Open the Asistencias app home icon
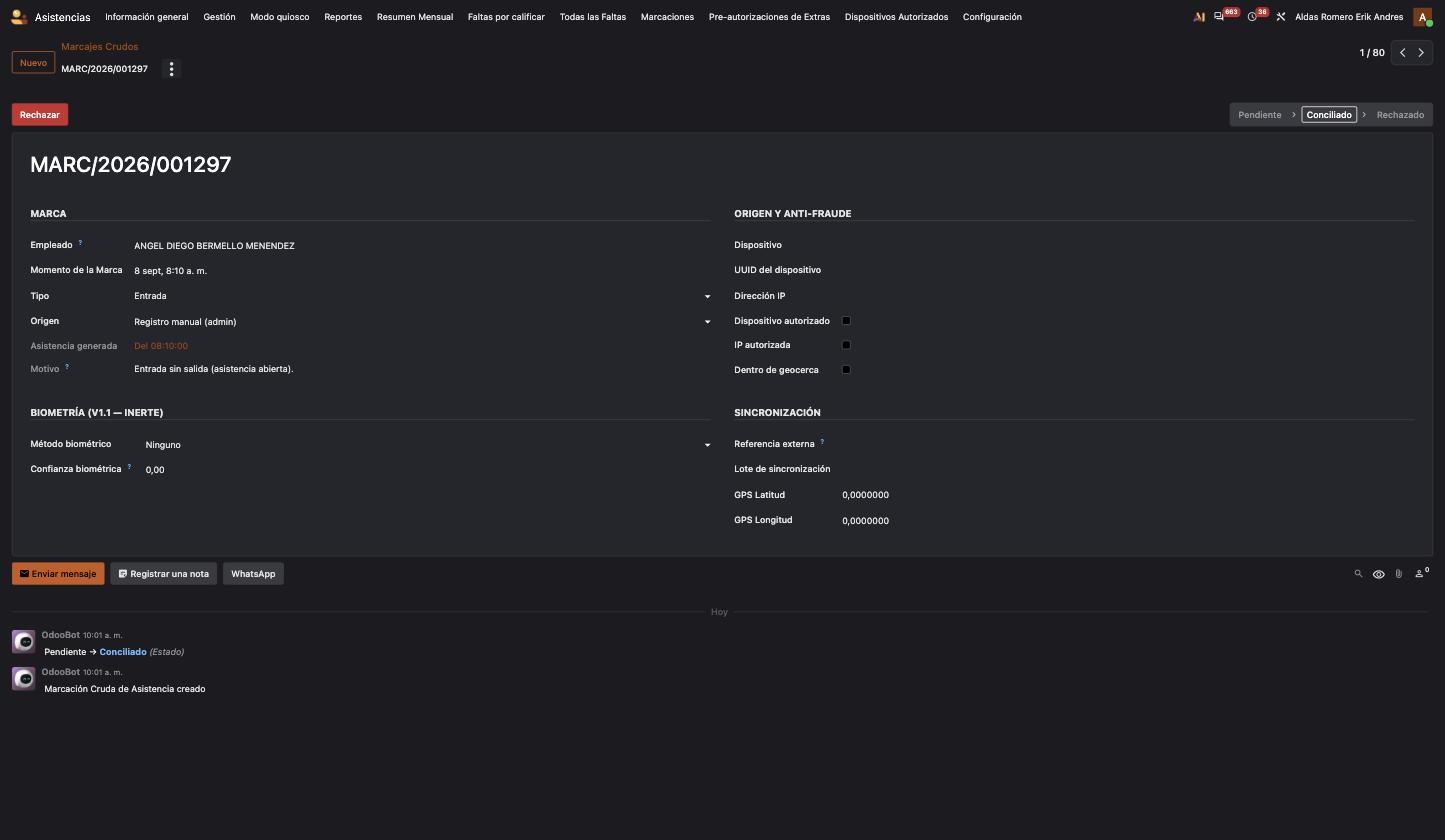 coord(19,17)
